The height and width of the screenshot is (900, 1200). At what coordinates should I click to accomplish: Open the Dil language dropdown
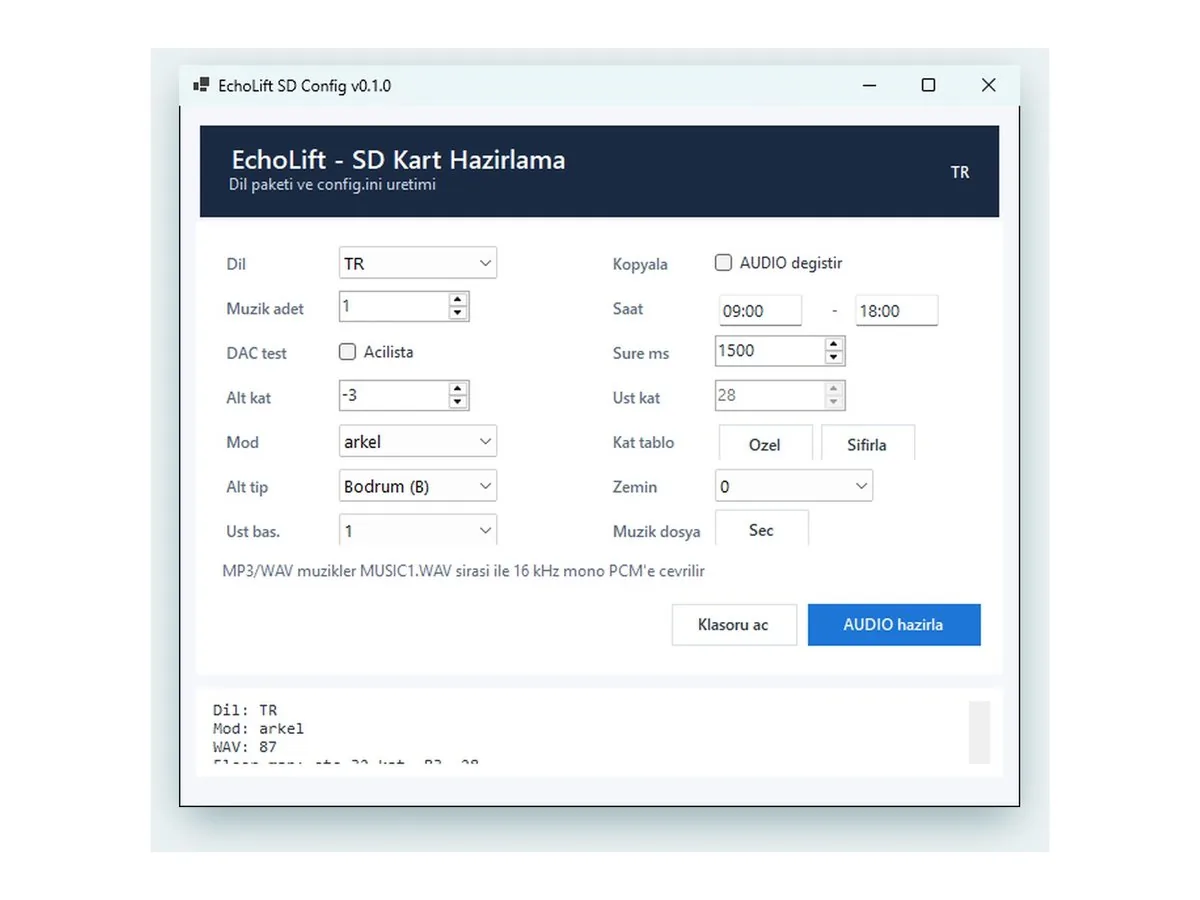click(x=418, y=264)
